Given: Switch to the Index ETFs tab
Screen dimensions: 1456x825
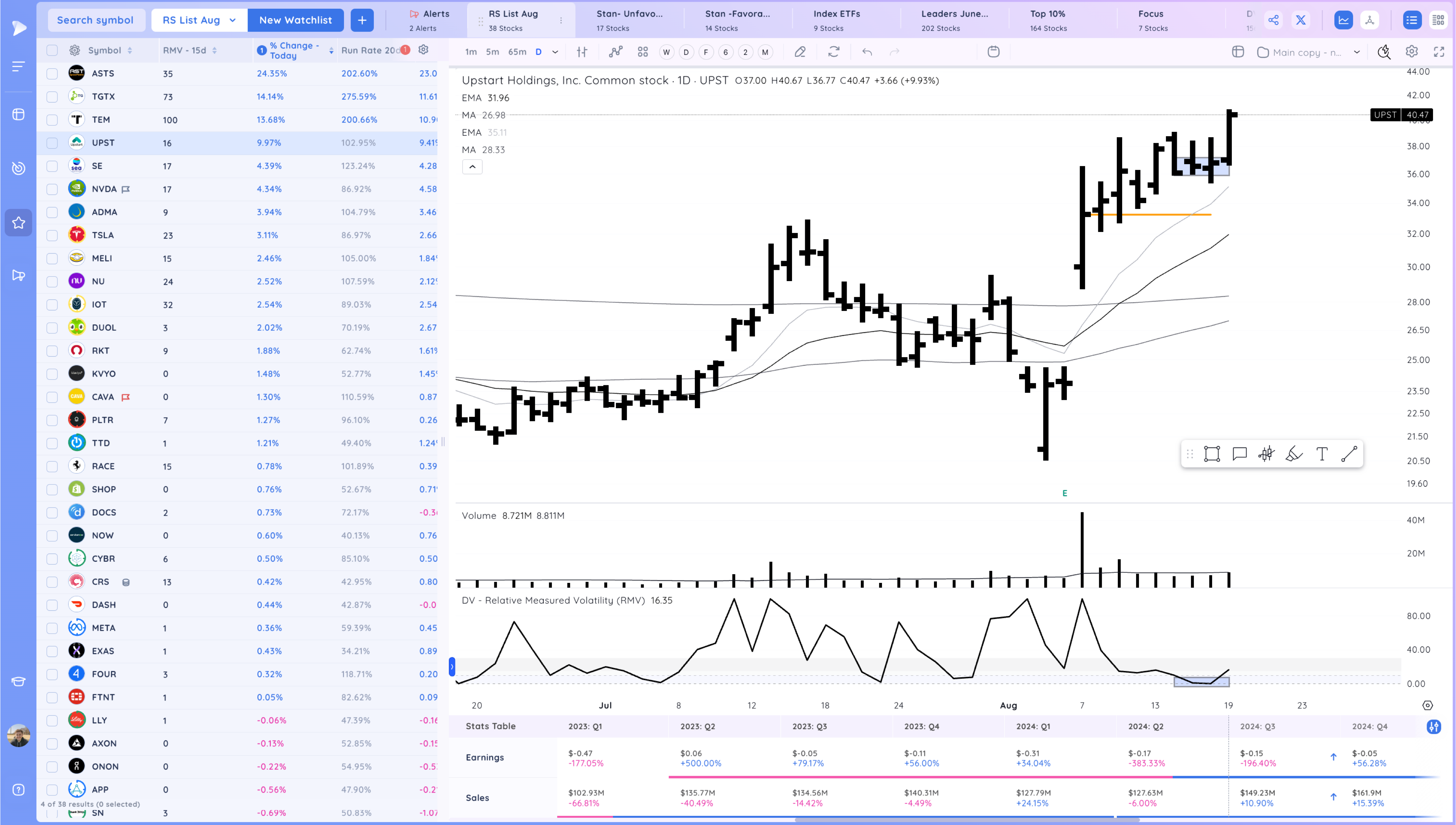Looking at the screenshot, I should (836, 19).
